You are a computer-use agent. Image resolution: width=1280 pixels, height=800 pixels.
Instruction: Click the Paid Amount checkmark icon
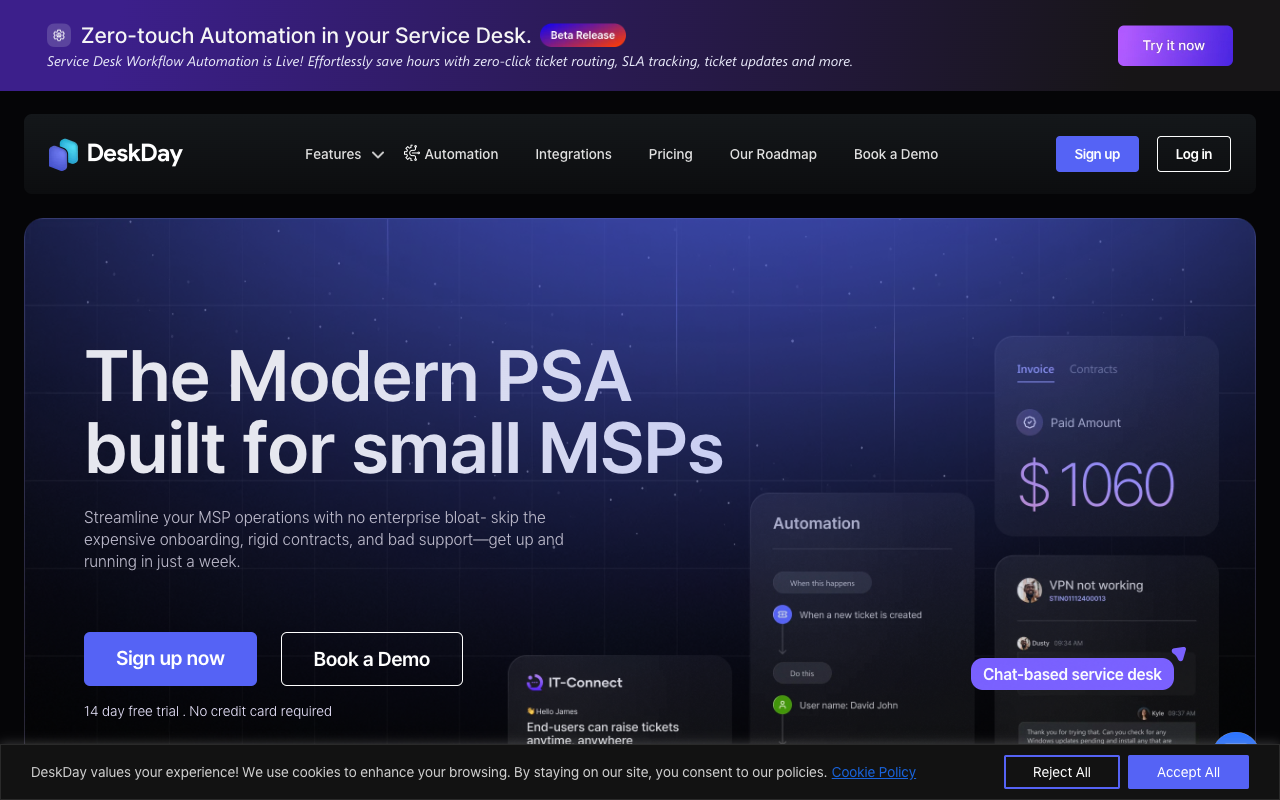point(1029,422)
